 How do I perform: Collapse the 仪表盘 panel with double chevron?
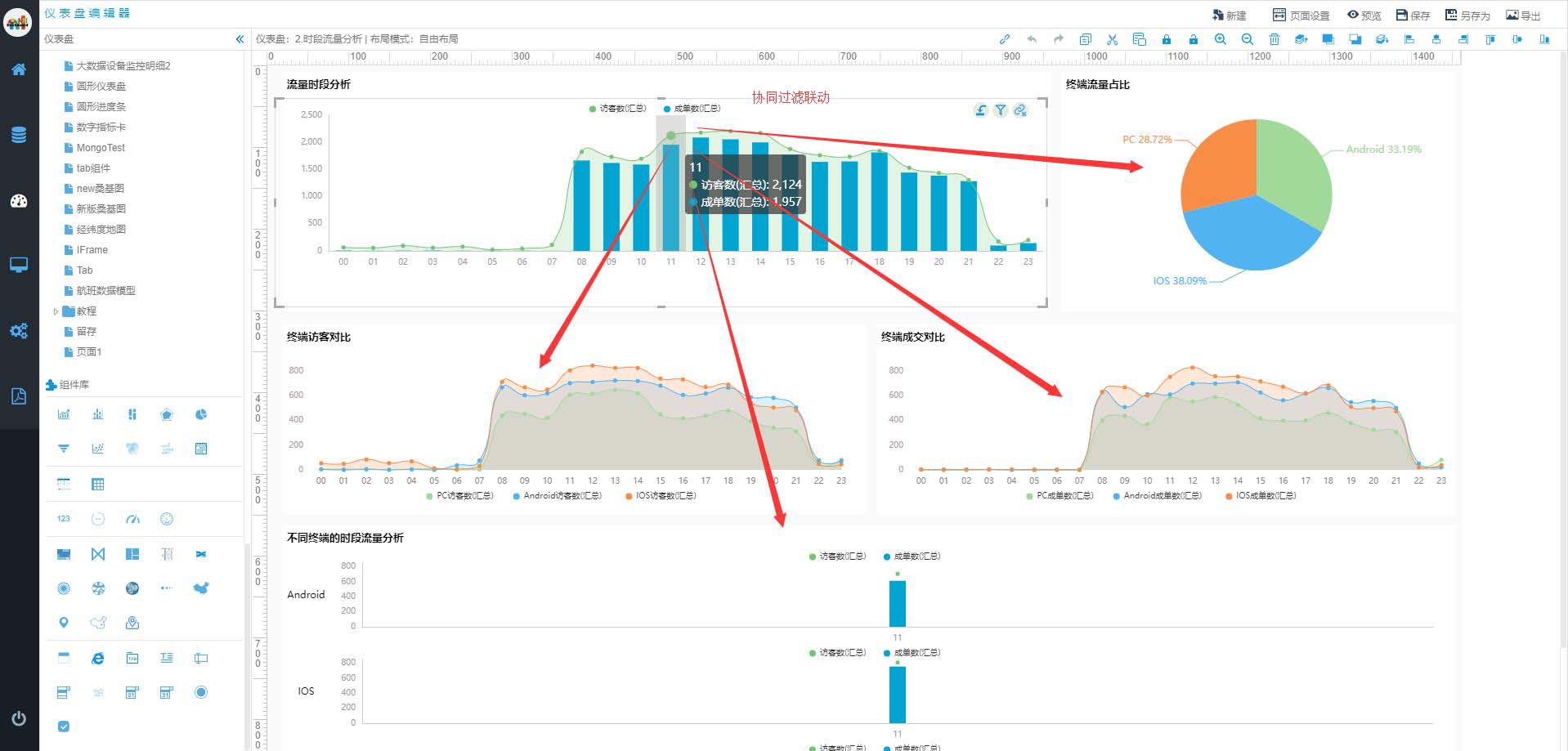pos(240,39)
